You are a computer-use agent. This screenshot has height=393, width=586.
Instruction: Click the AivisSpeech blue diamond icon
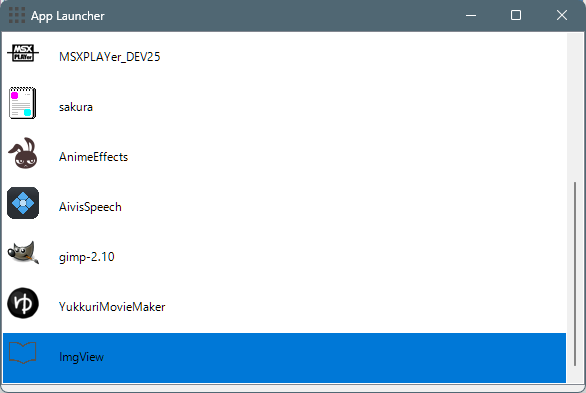click(x=23, y=203)
